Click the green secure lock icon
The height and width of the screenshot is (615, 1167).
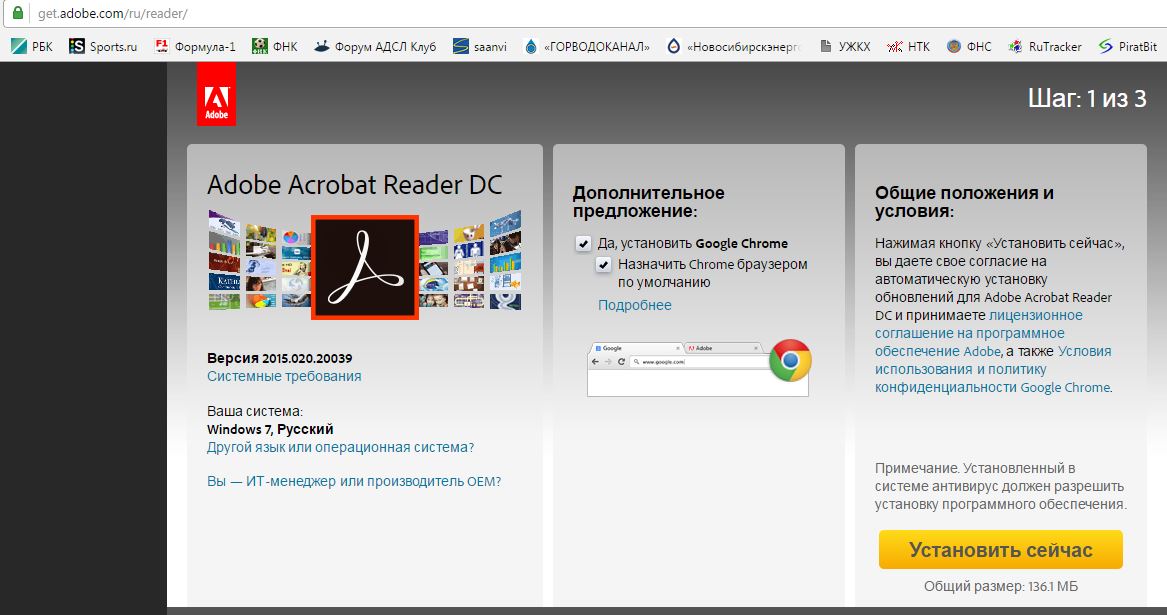point(18,13)
